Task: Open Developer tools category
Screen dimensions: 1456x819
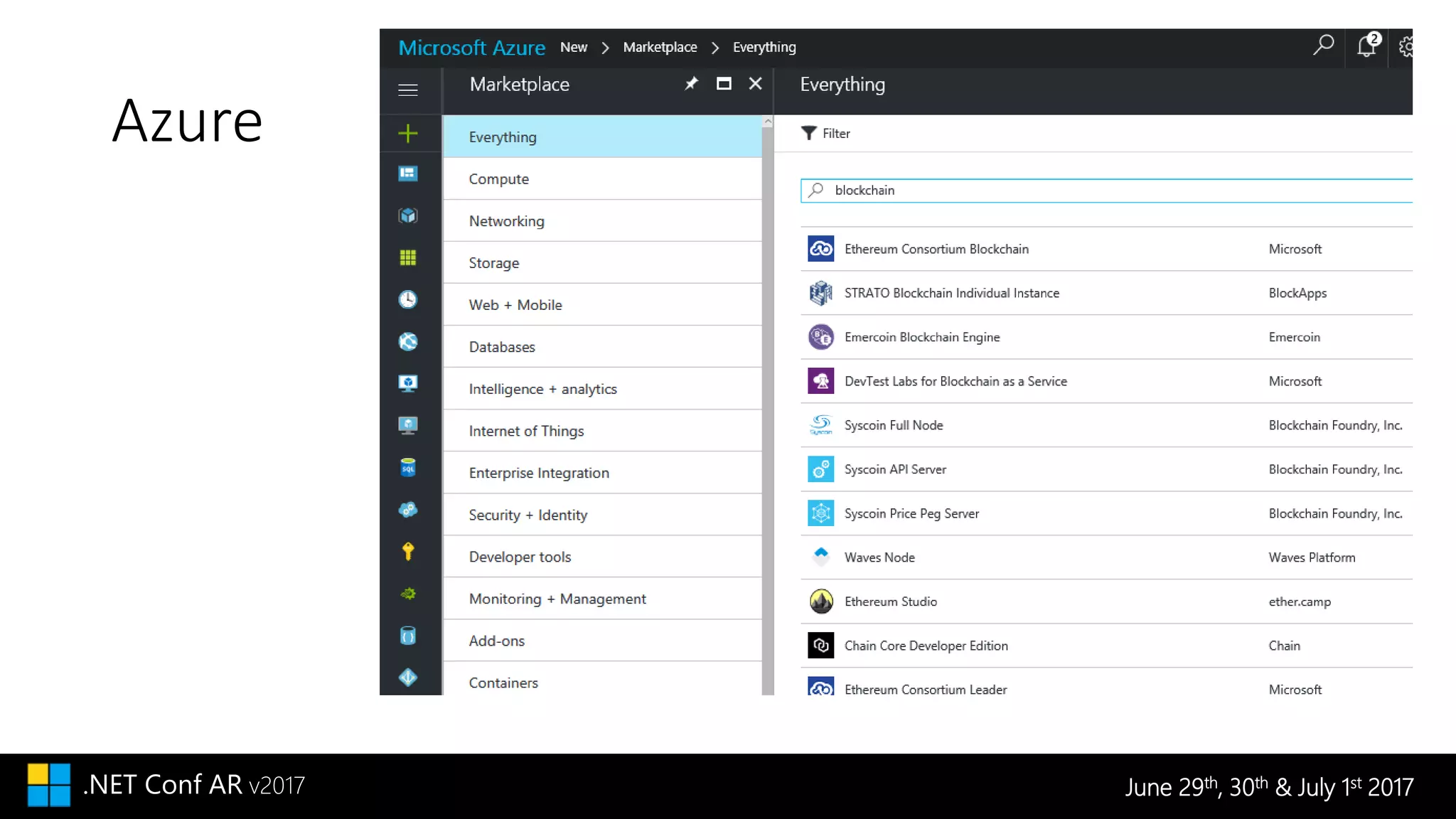Action: click(x=602, y=556)
